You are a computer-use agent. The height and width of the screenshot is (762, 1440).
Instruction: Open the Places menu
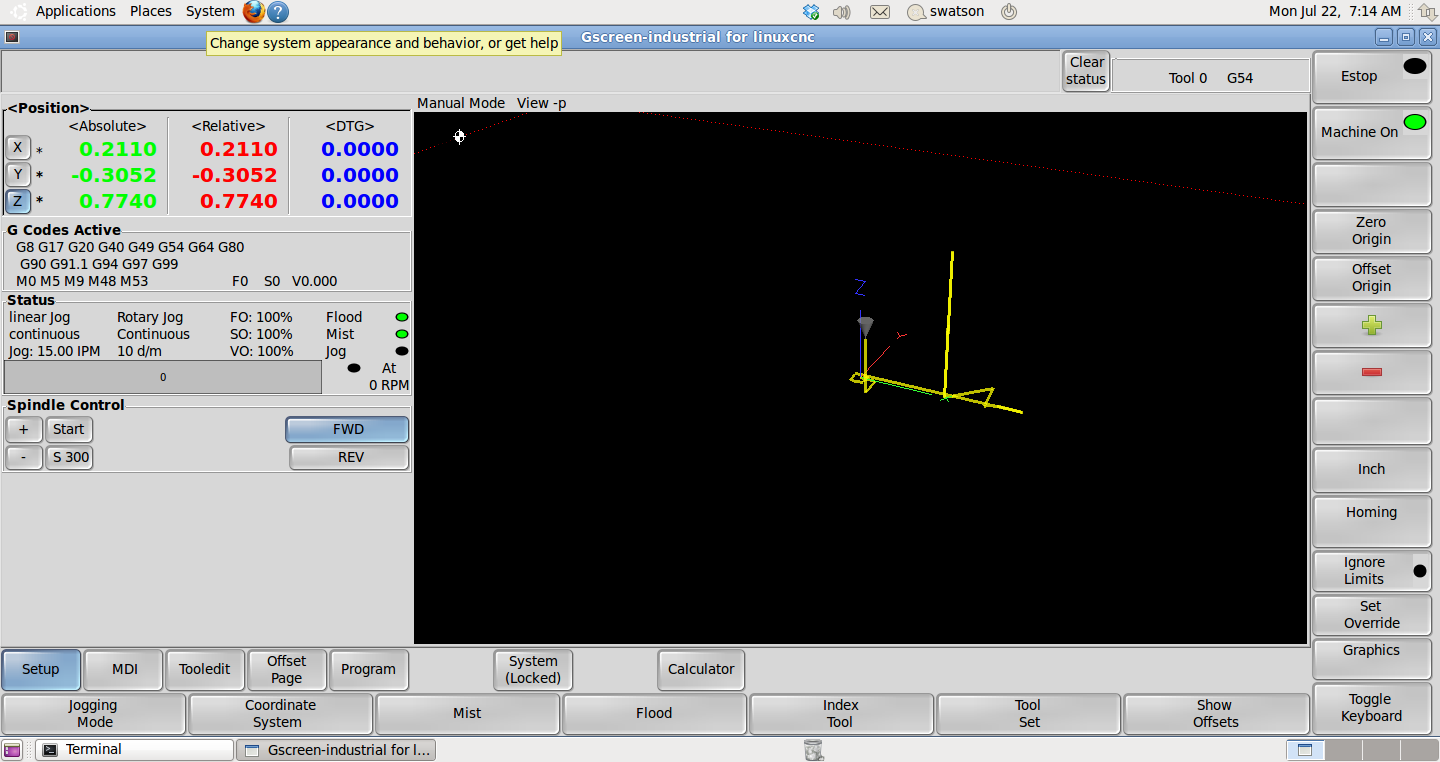point(150,11)
